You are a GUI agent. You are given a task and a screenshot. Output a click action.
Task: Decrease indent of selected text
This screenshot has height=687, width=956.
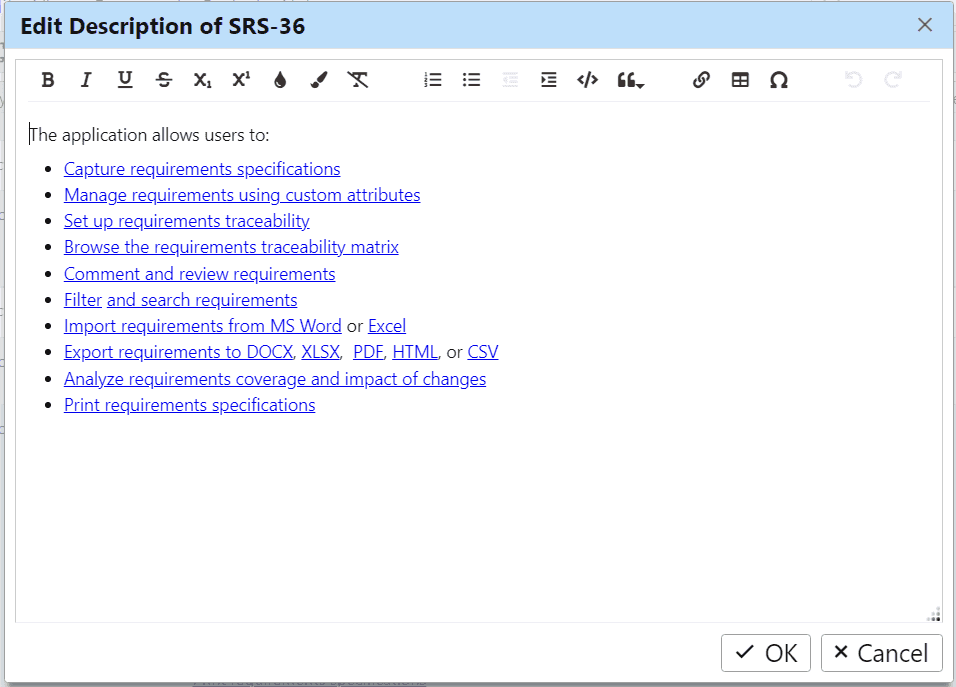(x=510, y=80)
